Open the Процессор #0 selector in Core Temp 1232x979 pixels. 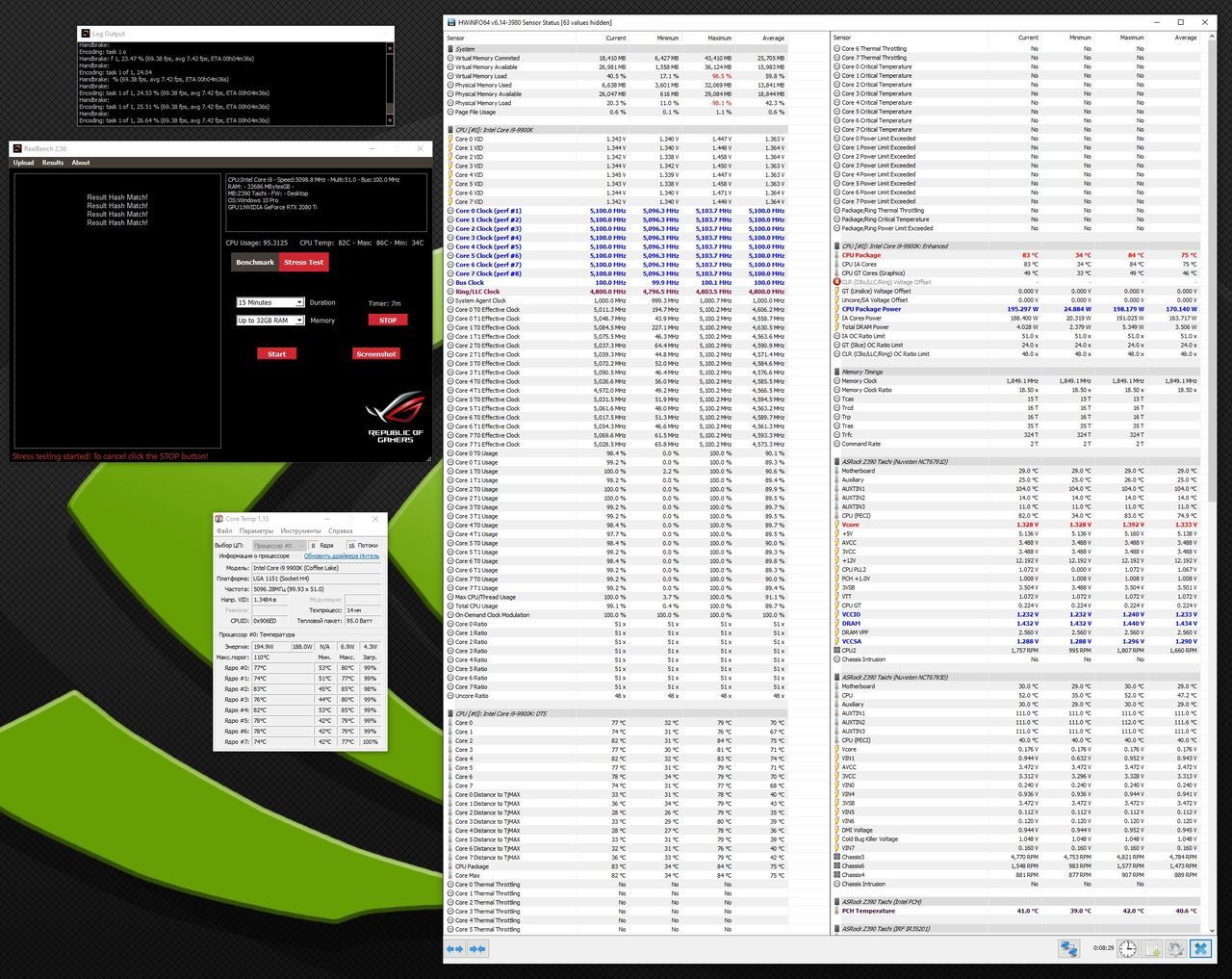[x=278, y=545]
